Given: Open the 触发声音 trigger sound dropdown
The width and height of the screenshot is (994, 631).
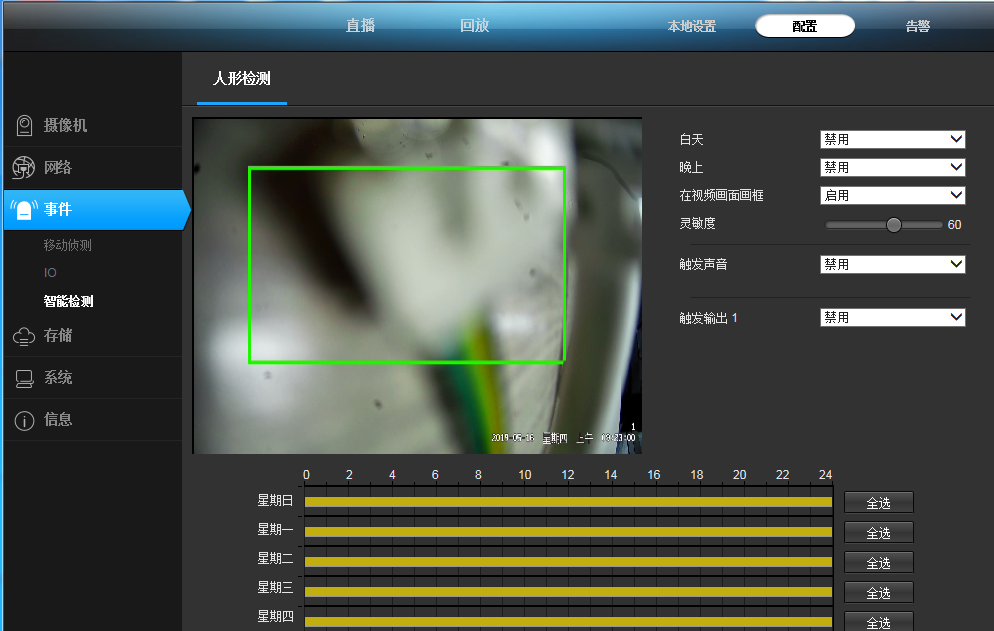Looking at the screenshot, I should point(891,263).
